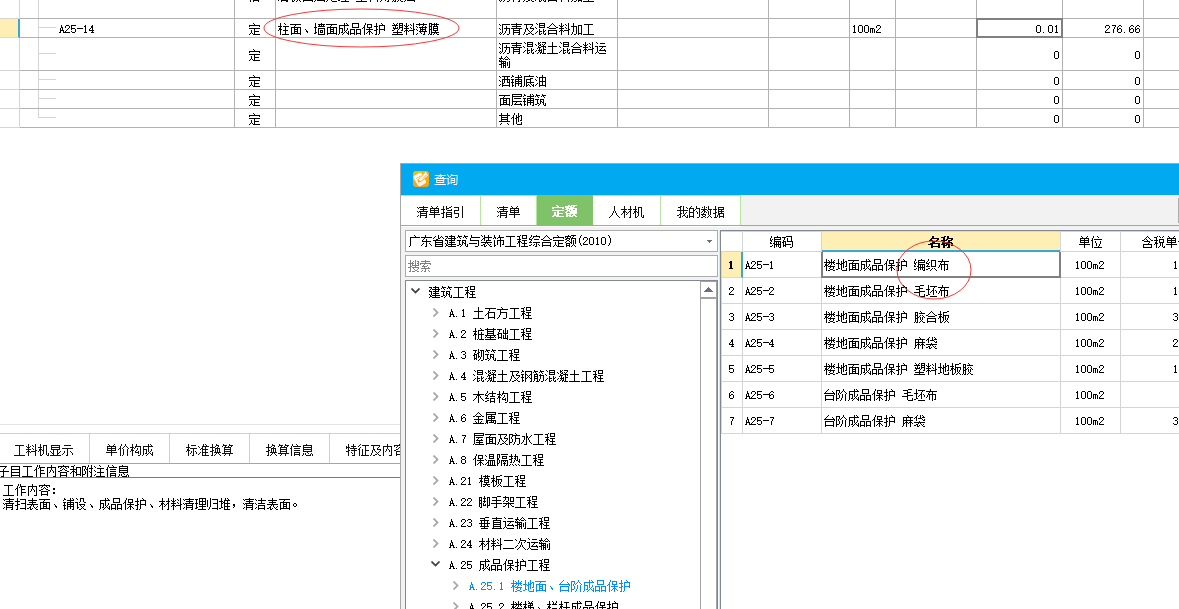Open the 换算信息 tab
The width and height of the screenshot is (1179, 609).
coord(289,450)
